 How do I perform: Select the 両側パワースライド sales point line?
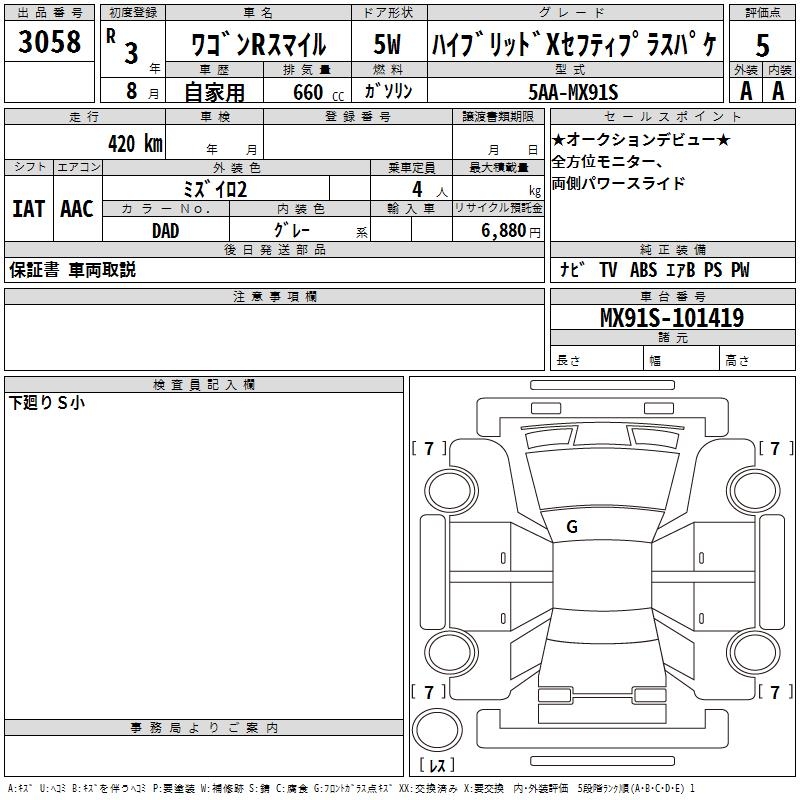(618, 183)
